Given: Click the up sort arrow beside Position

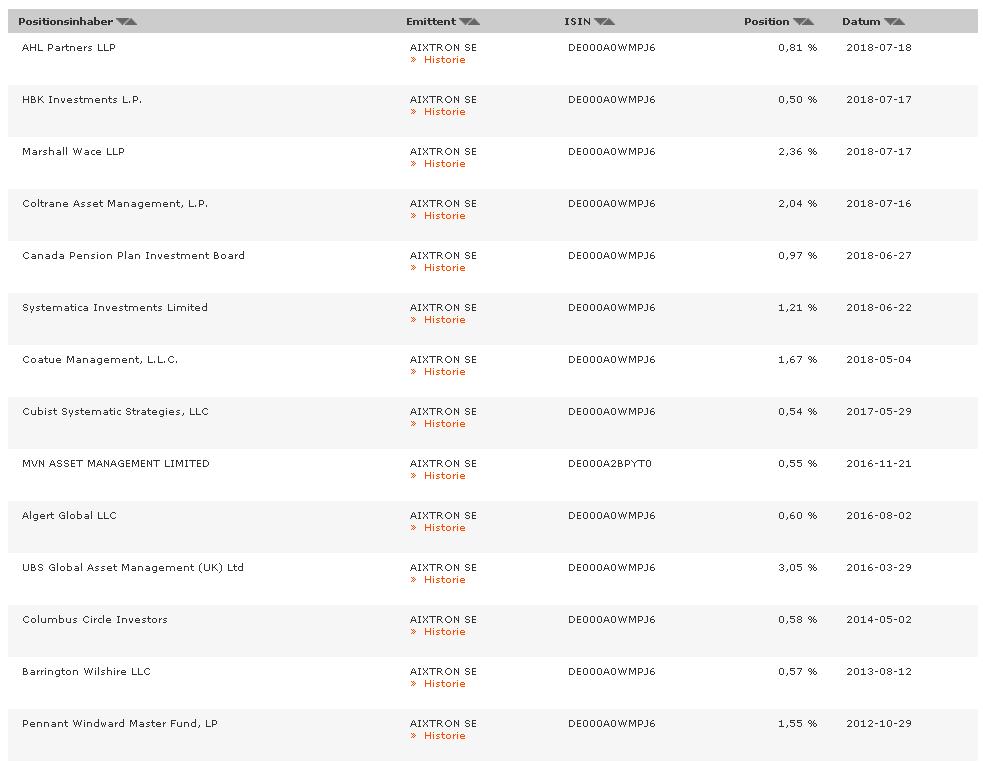Looking at the screenshot, I should point(809,21).
